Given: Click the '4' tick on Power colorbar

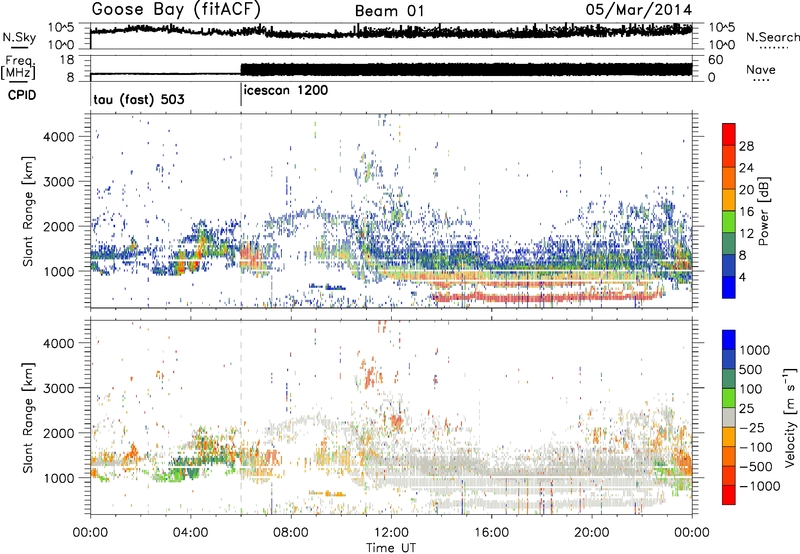Looking at the screenshot, I should click(x=743, y=277).
